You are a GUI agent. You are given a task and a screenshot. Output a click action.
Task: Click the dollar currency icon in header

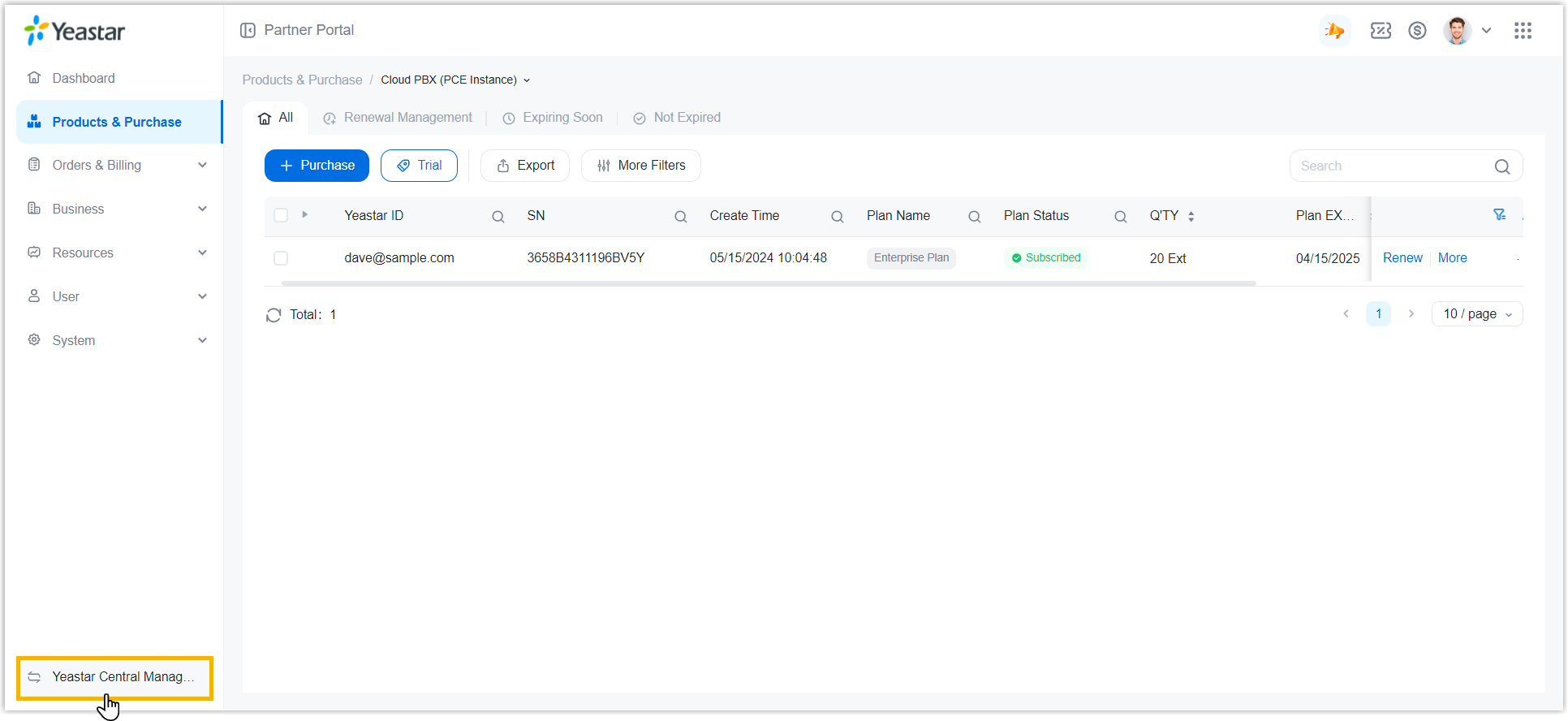[1417, 30]
